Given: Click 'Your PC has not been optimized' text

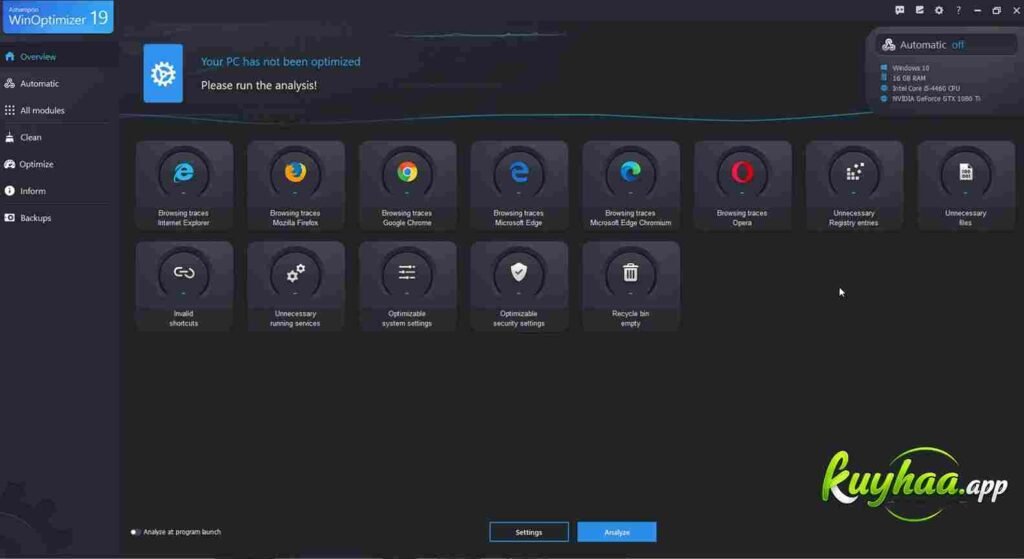Looking at the screenshot, I should point(280,61).
